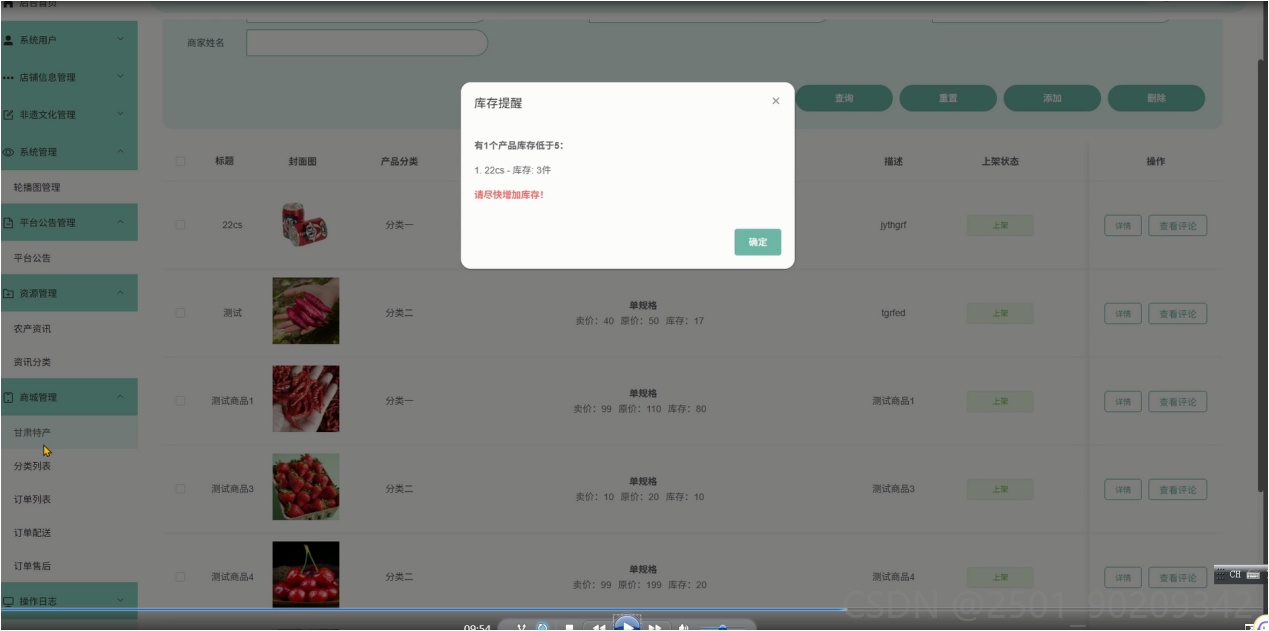The height and width of the screenshot is (631, 1269).
Task: Click the 查询 search button
Action: pyautogui.click(x=843, y=98)
